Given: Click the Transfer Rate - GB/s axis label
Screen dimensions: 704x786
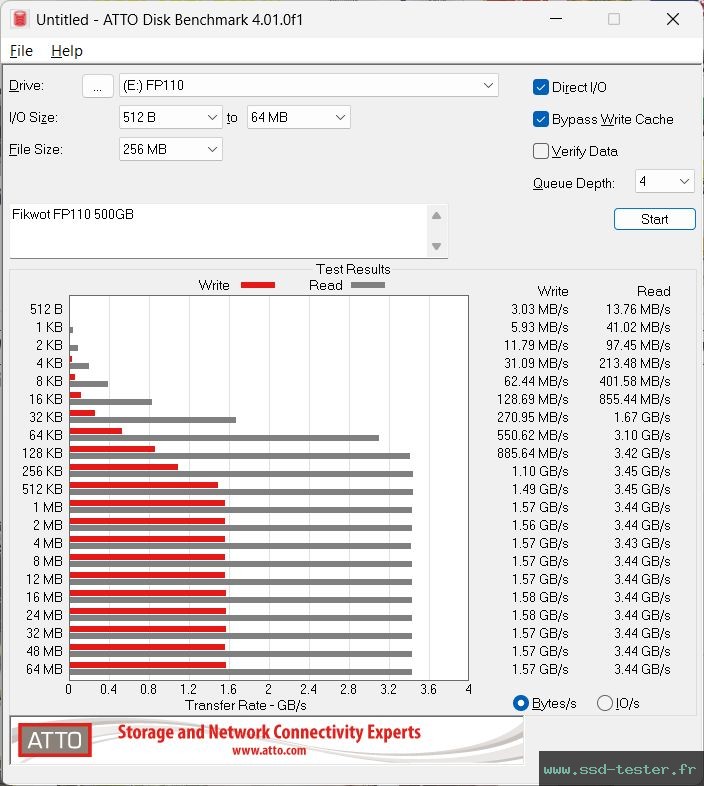Looking at the screenshot, I should click(x=246, y=705).
